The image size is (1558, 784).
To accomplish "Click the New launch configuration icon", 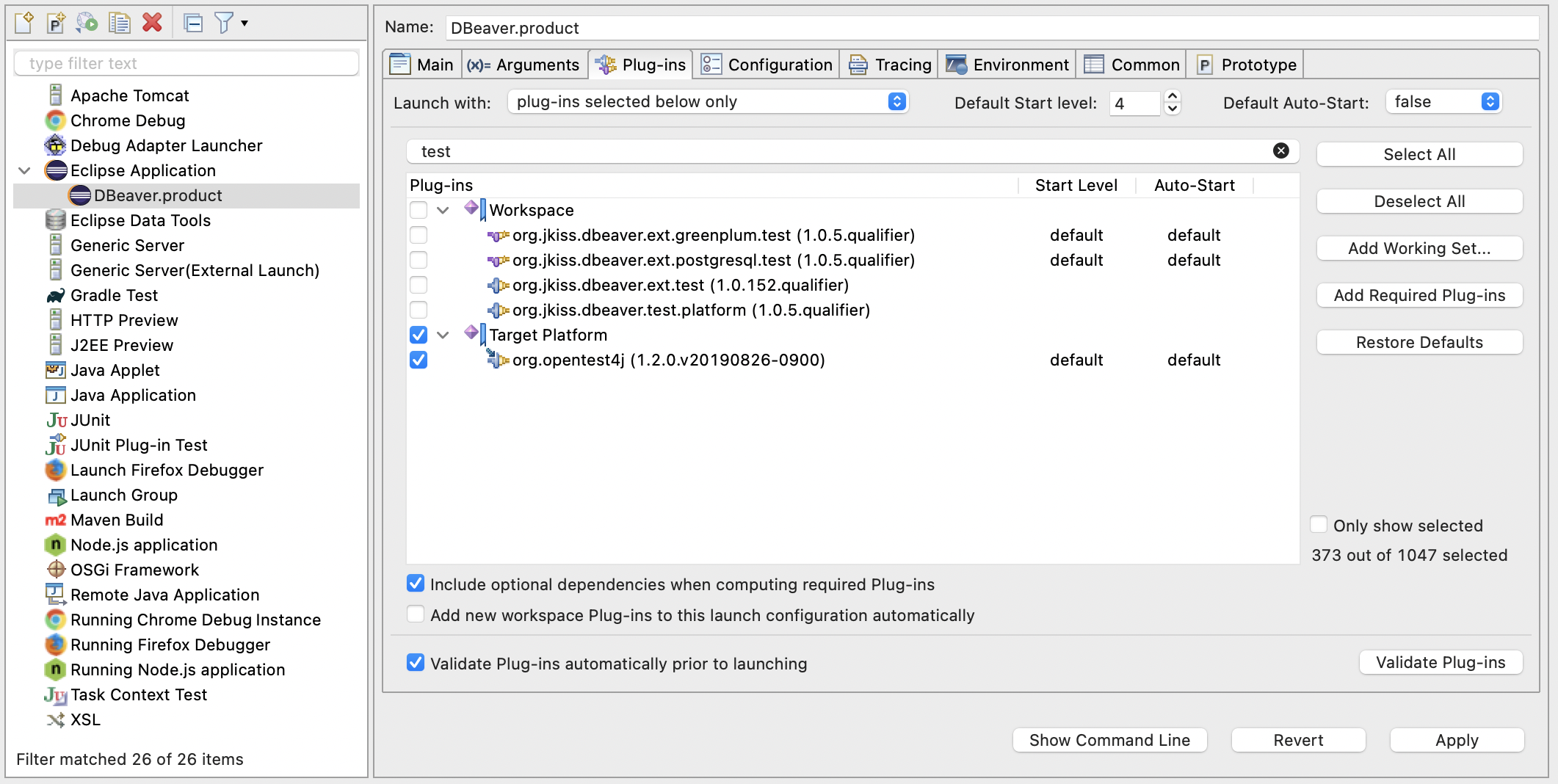I will 24,23.
